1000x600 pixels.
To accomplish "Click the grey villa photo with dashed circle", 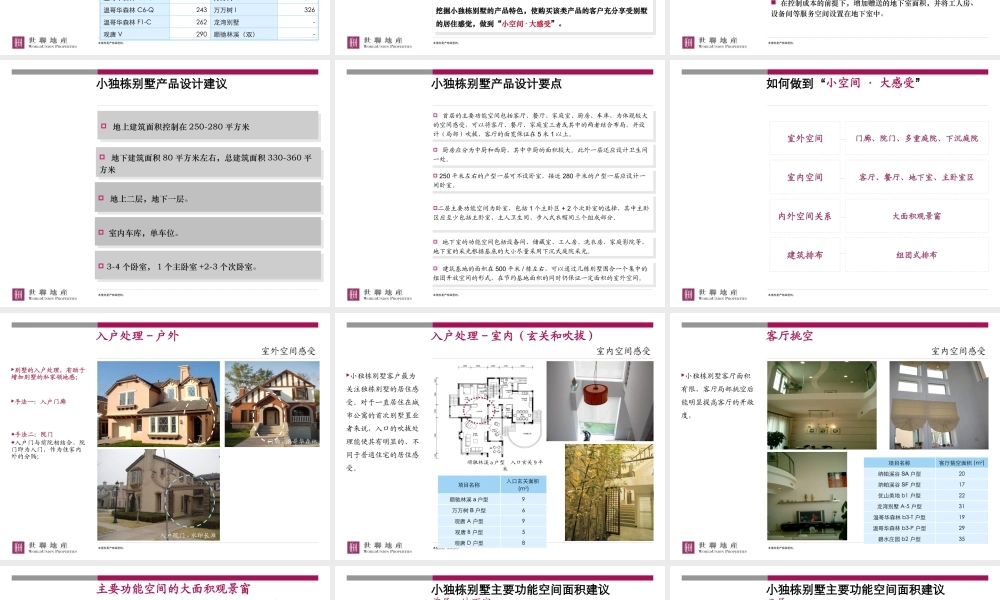I will click(158, 495).
